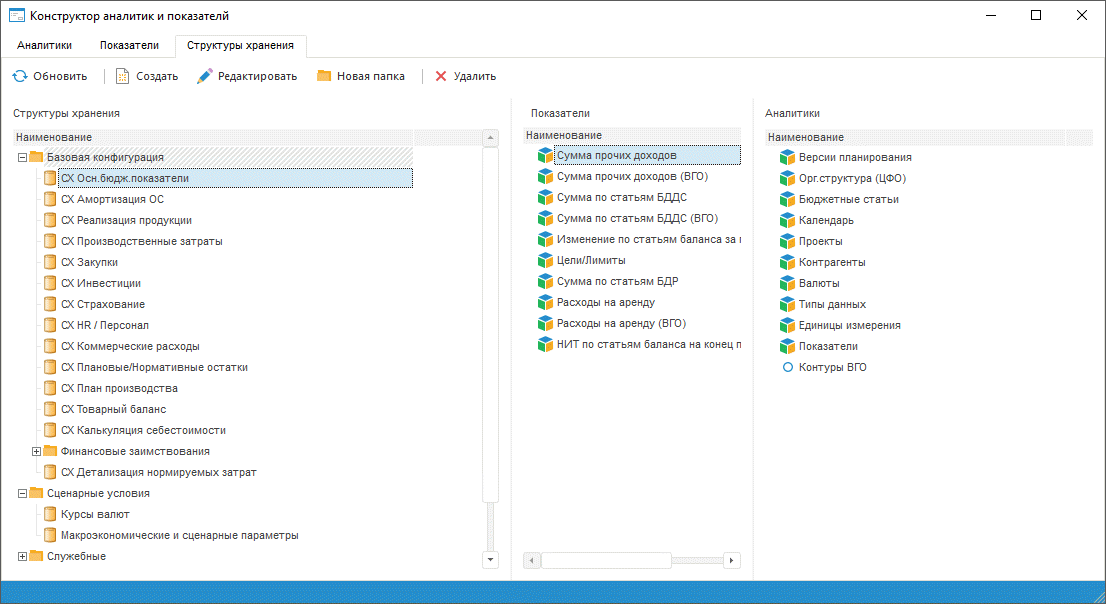This screenshot has width=1106, height=604.
Task: Click the circle icon beside Контуры ВГО
Action: point(787,367)
